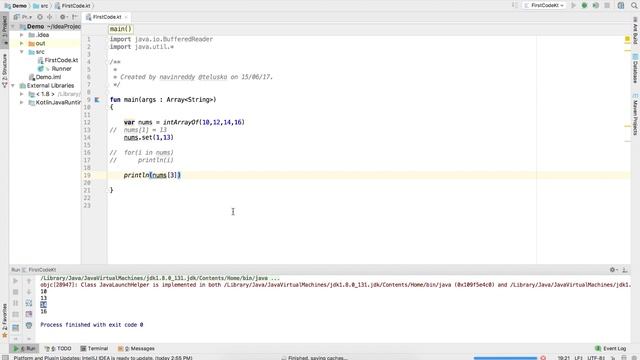Collapse the src folder
This screenshot has height=360, width=640.
22,52
